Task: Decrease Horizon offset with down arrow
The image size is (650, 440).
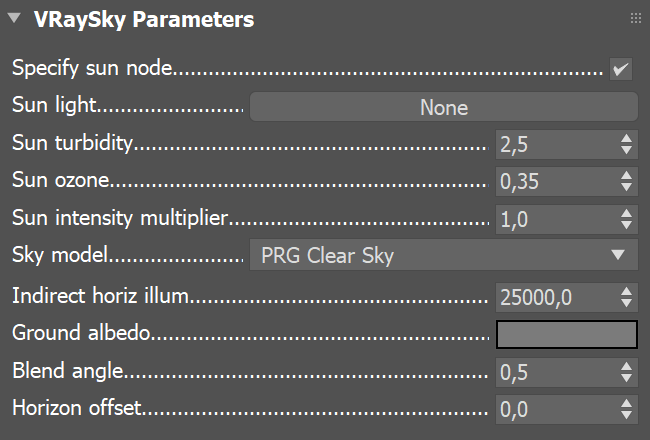Action: (627, 414)
